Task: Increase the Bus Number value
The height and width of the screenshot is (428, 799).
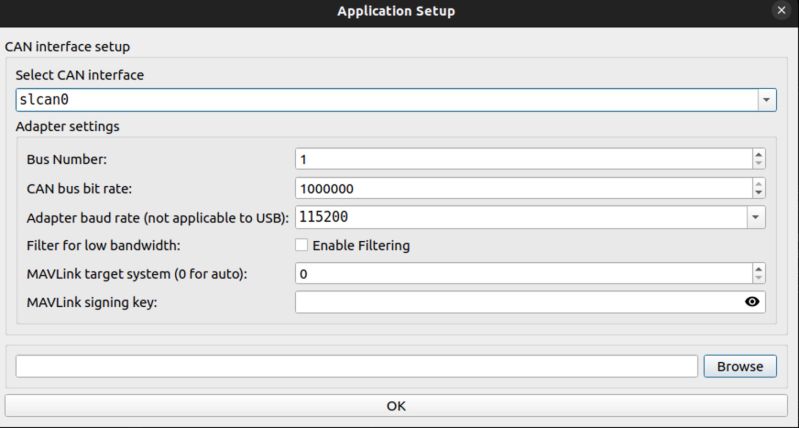Action: tap(759, 155)
